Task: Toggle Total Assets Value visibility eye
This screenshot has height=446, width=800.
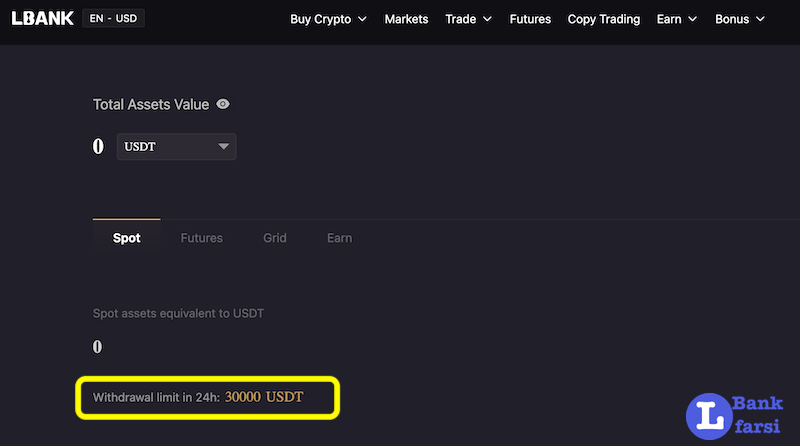Action: click(223, 104)
